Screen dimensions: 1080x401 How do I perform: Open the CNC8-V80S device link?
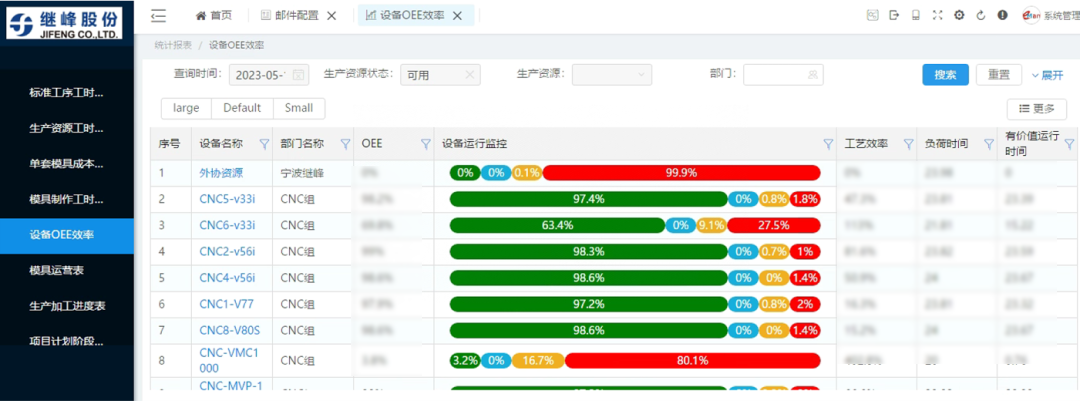pos(229,330)
